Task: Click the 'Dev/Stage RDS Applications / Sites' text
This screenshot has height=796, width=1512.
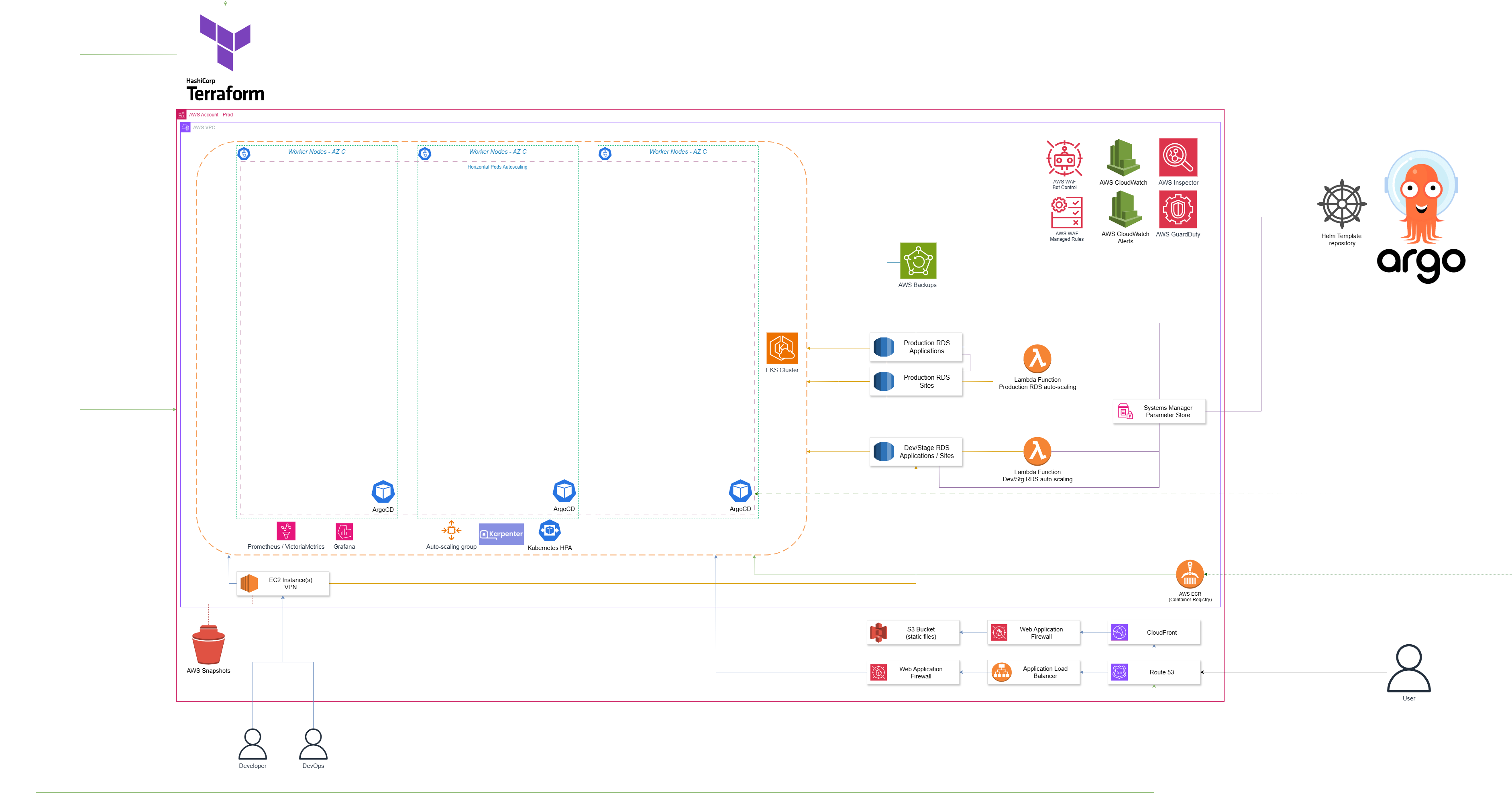Action: (926, 452)
